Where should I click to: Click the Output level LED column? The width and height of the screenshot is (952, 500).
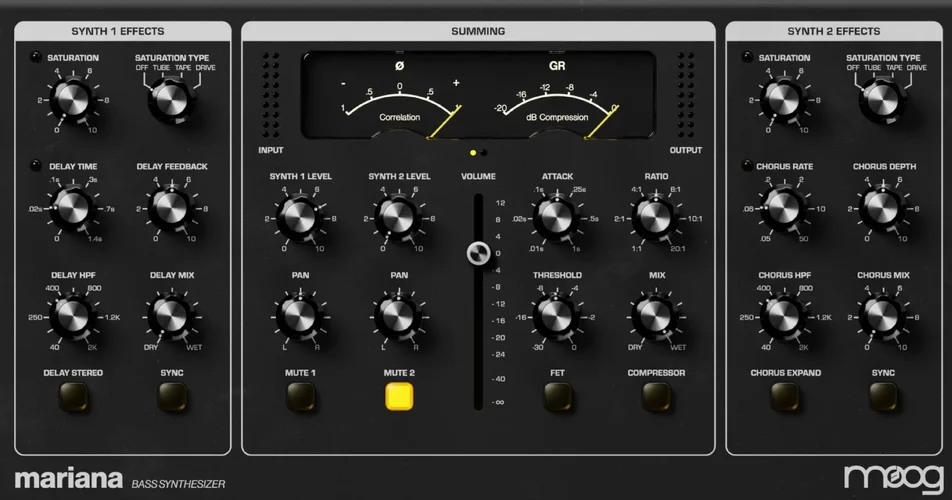click(x=685, y=95)
